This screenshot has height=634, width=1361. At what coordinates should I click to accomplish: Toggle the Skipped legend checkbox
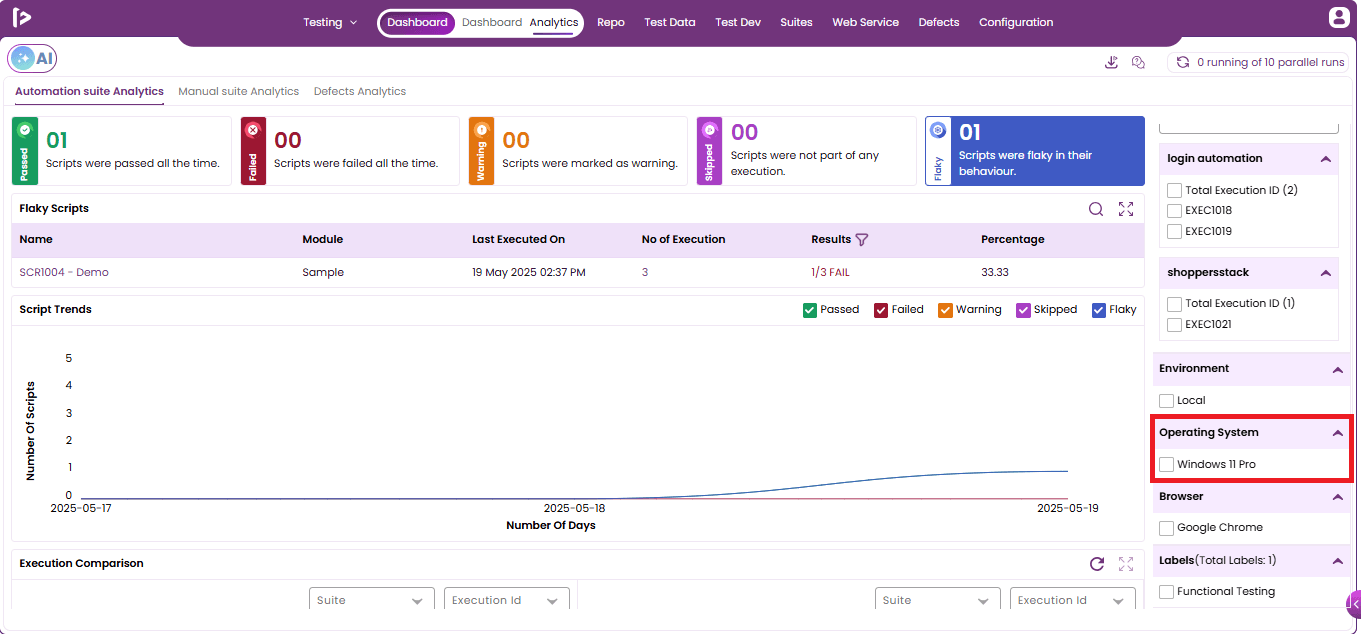[1023, 310]
